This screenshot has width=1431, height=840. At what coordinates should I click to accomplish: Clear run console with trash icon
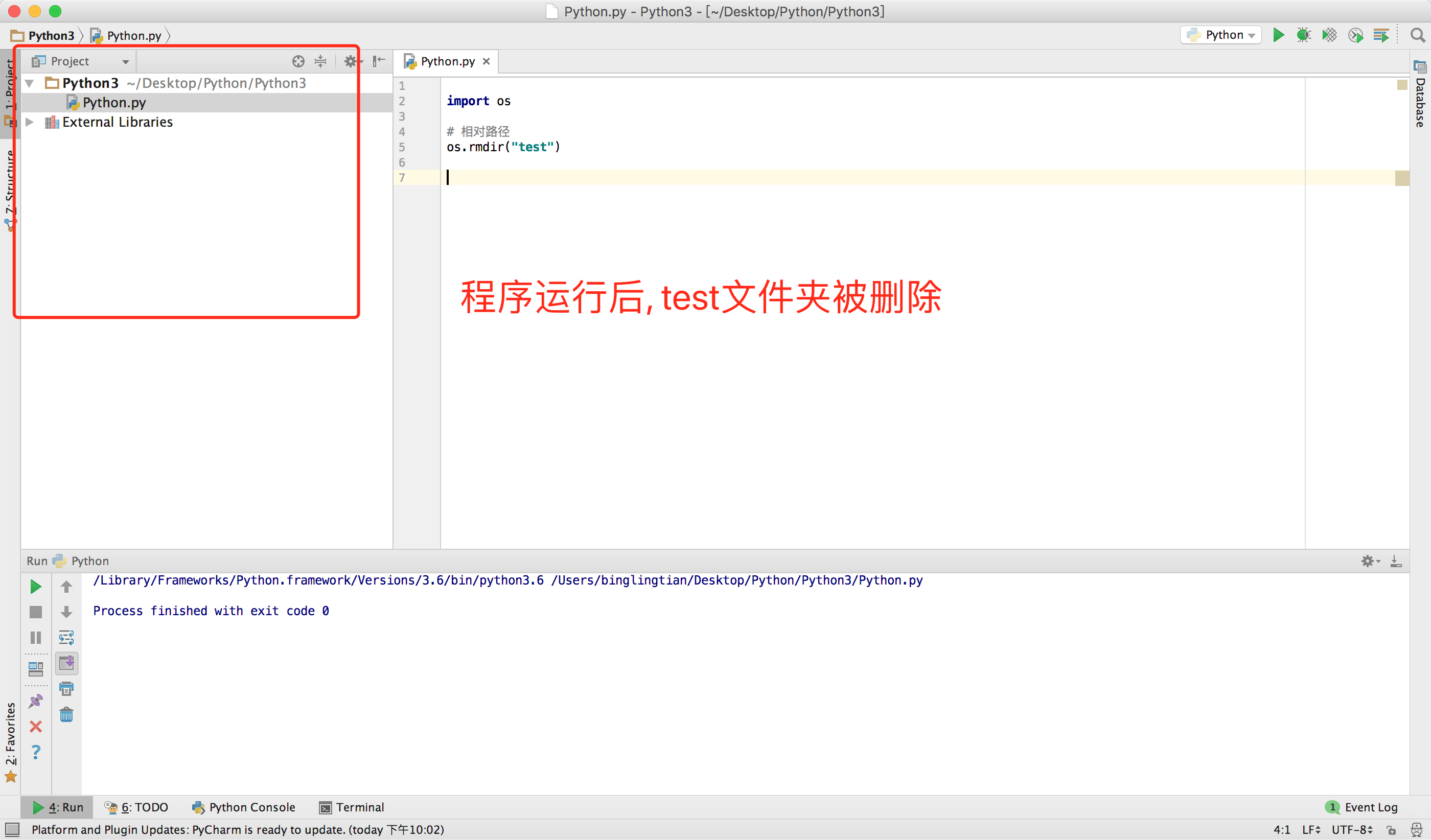point(66,715)
